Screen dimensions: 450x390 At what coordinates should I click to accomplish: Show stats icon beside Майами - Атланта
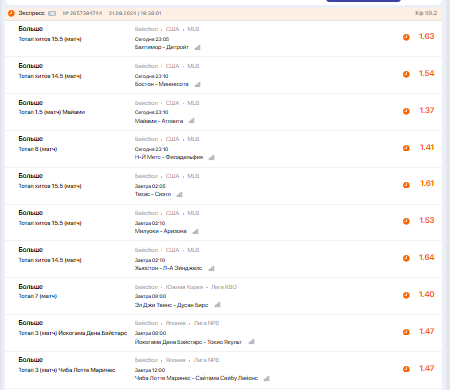(x=192, y=121)
